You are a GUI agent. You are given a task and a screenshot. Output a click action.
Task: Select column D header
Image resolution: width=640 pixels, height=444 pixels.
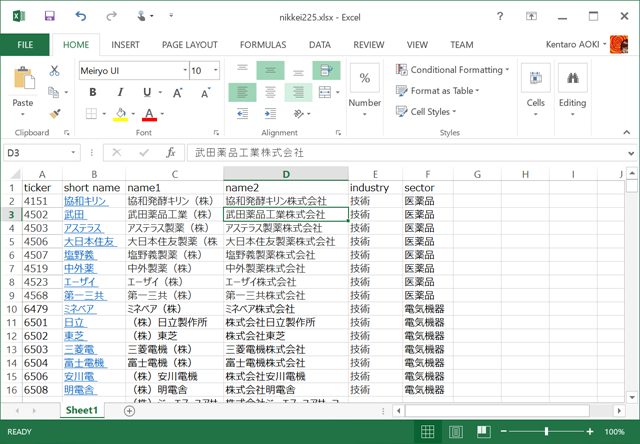pyautogui.click(x=286, y=174)
